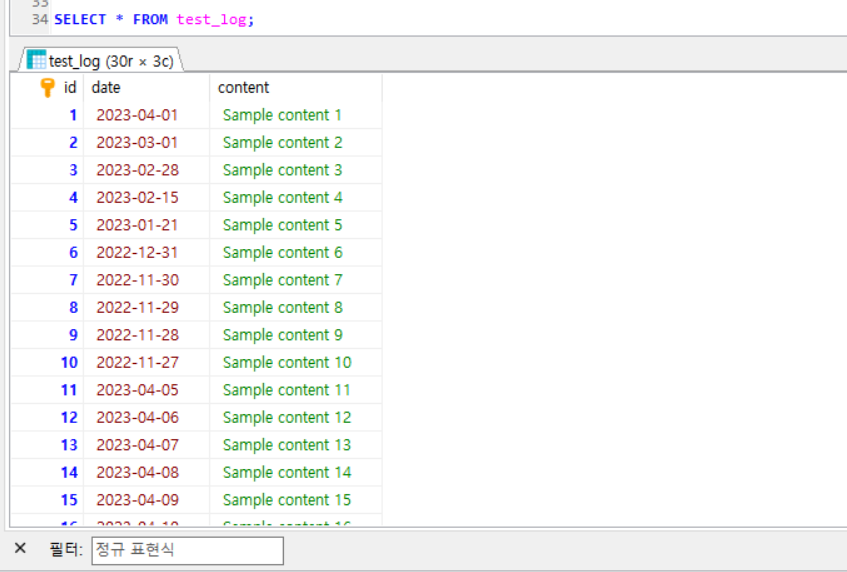Click the cell 'Sample content 12'

point(296,418)
